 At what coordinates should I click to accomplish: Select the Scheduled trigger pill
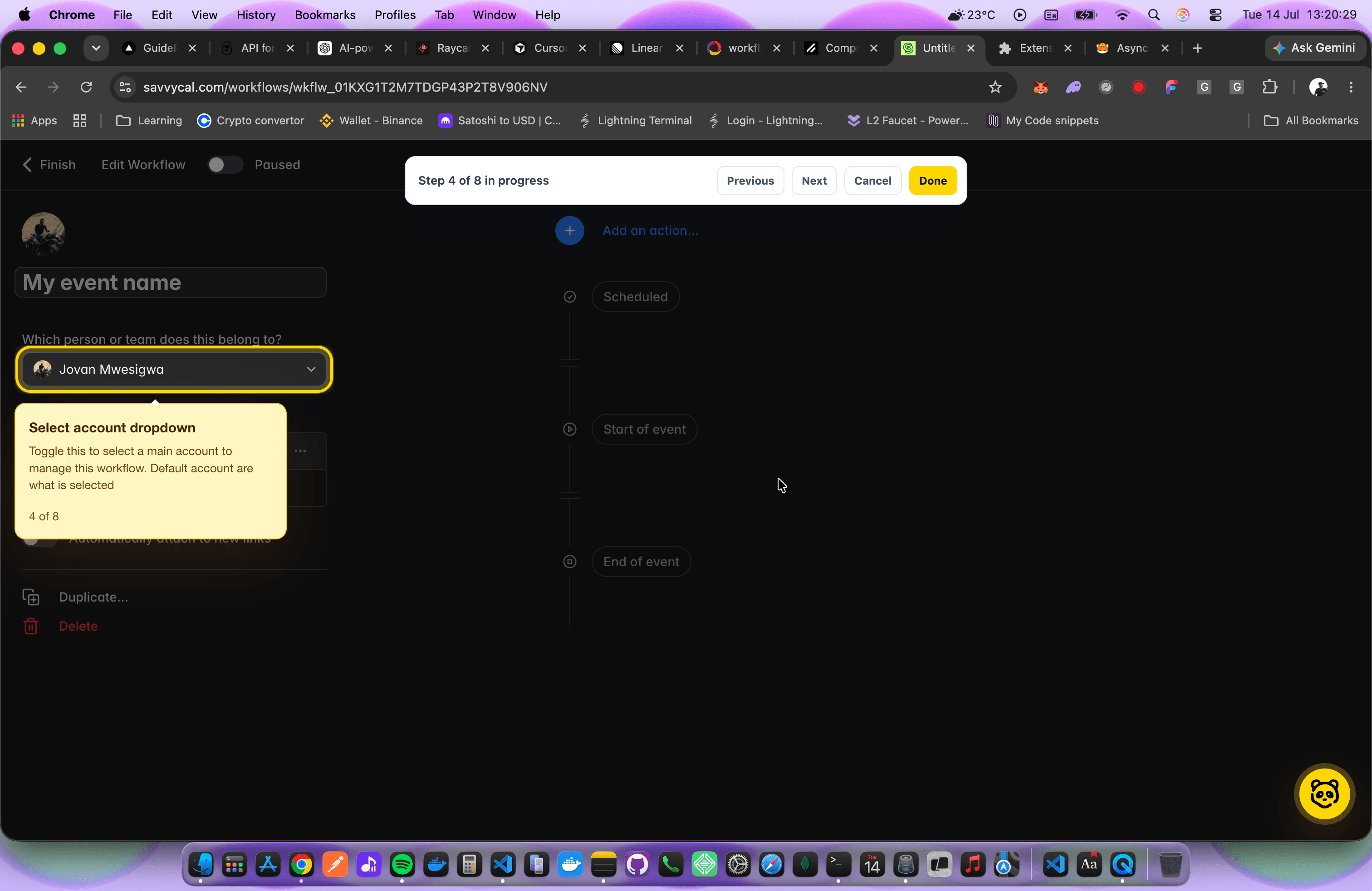click(x=635, y=297)
